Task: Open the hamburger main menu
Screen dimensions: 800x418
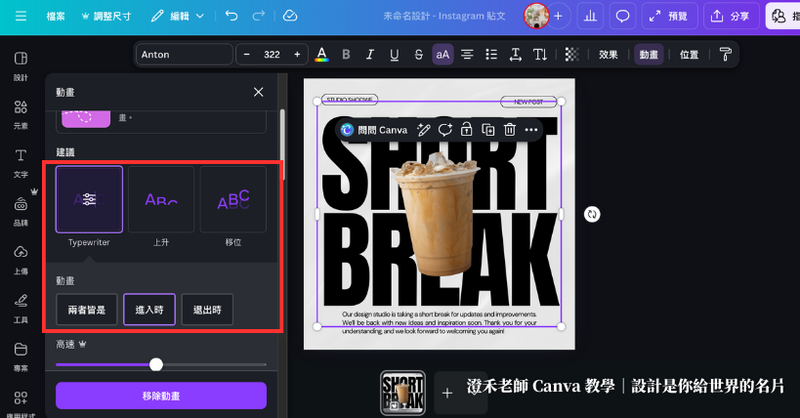Action: [x=20, y=16]
